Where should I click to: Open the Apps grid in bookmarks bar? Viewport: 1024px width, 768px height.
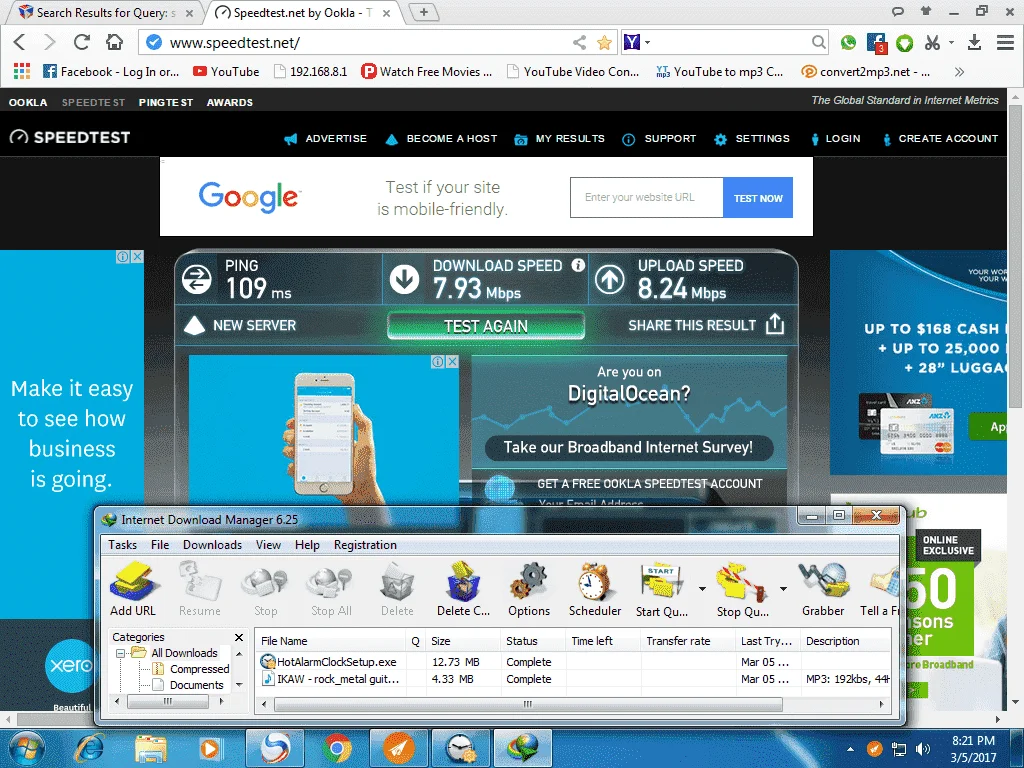point(22,71)
